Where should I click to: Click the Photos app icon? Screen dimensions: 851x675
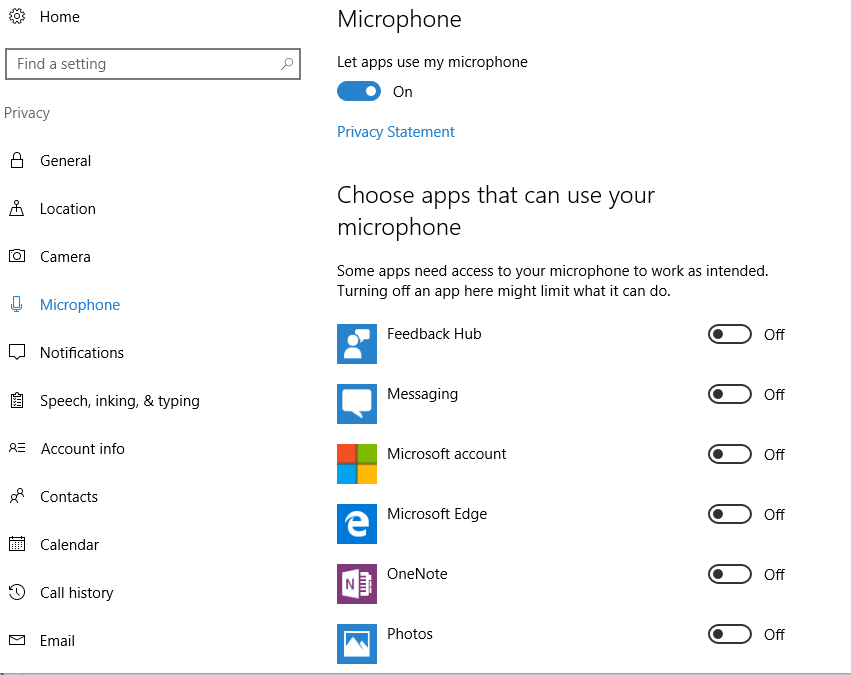click(357, 644)
